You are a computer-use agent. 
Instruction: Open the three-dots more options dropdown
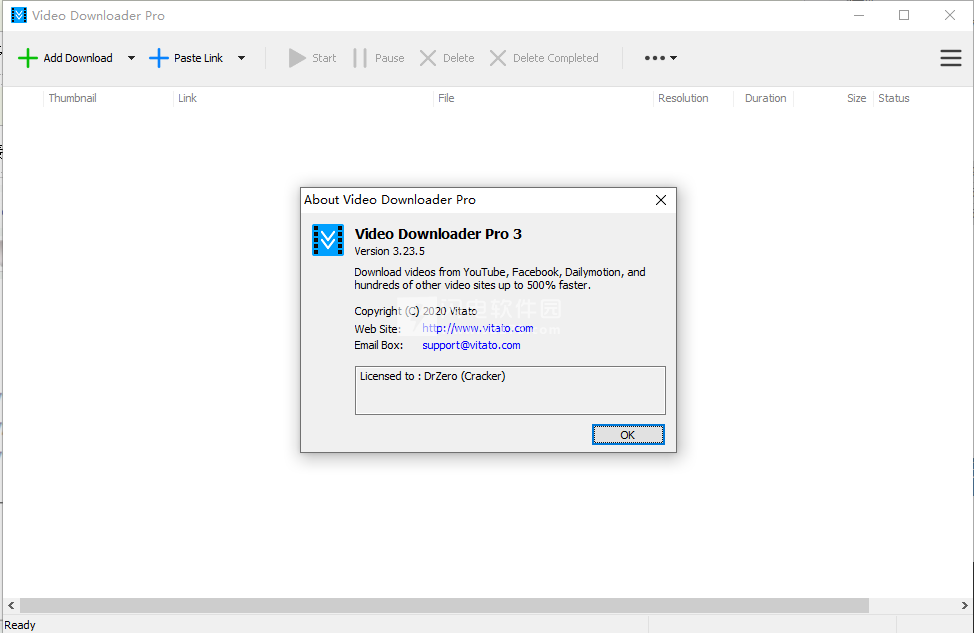click(x=660, y=58)
